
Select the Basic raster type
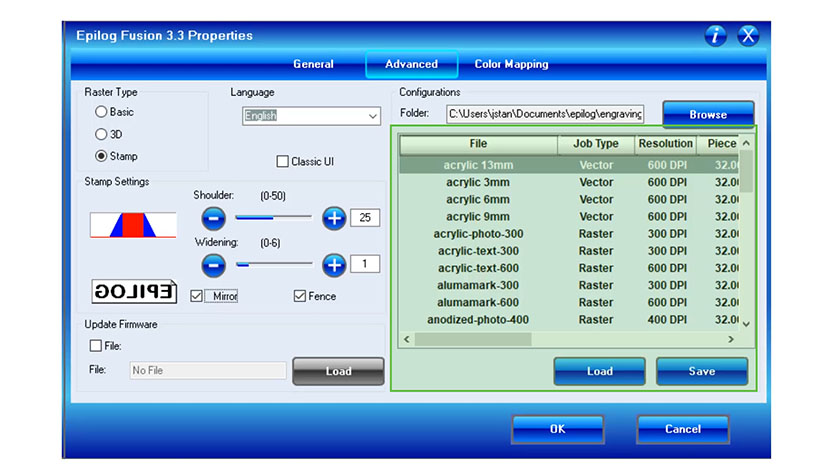coord(101,112)
